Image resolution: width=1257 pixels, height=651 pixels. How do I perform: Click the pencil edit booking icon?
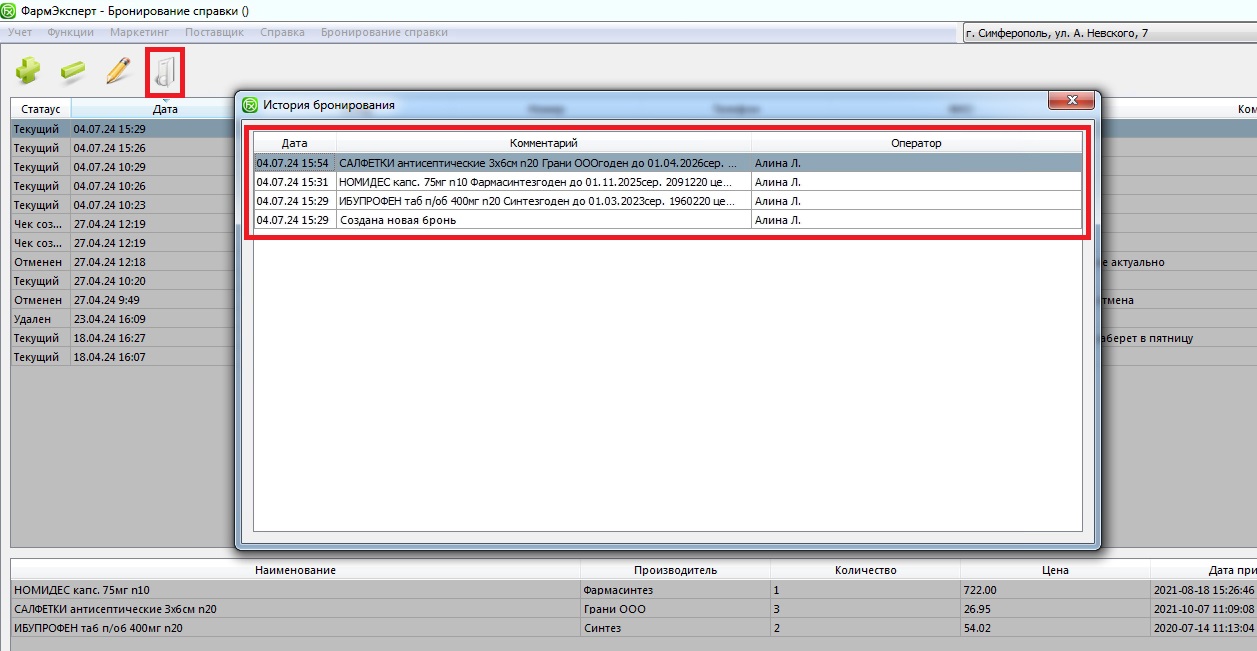(x=118, y=71)
